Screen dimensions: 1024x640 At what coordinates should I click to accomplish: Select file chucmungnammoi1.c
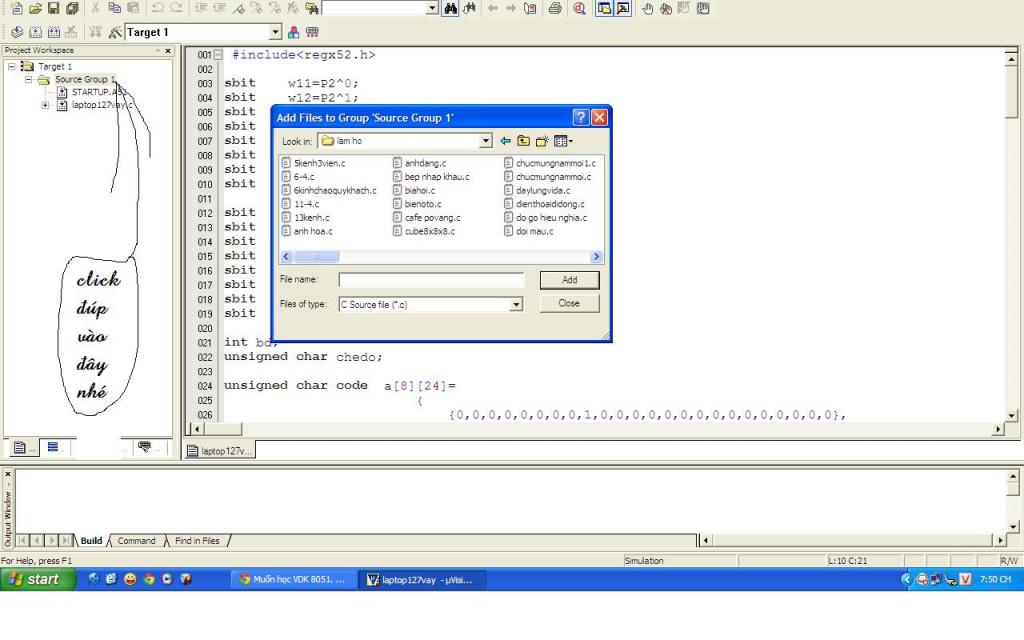(550, 163)
